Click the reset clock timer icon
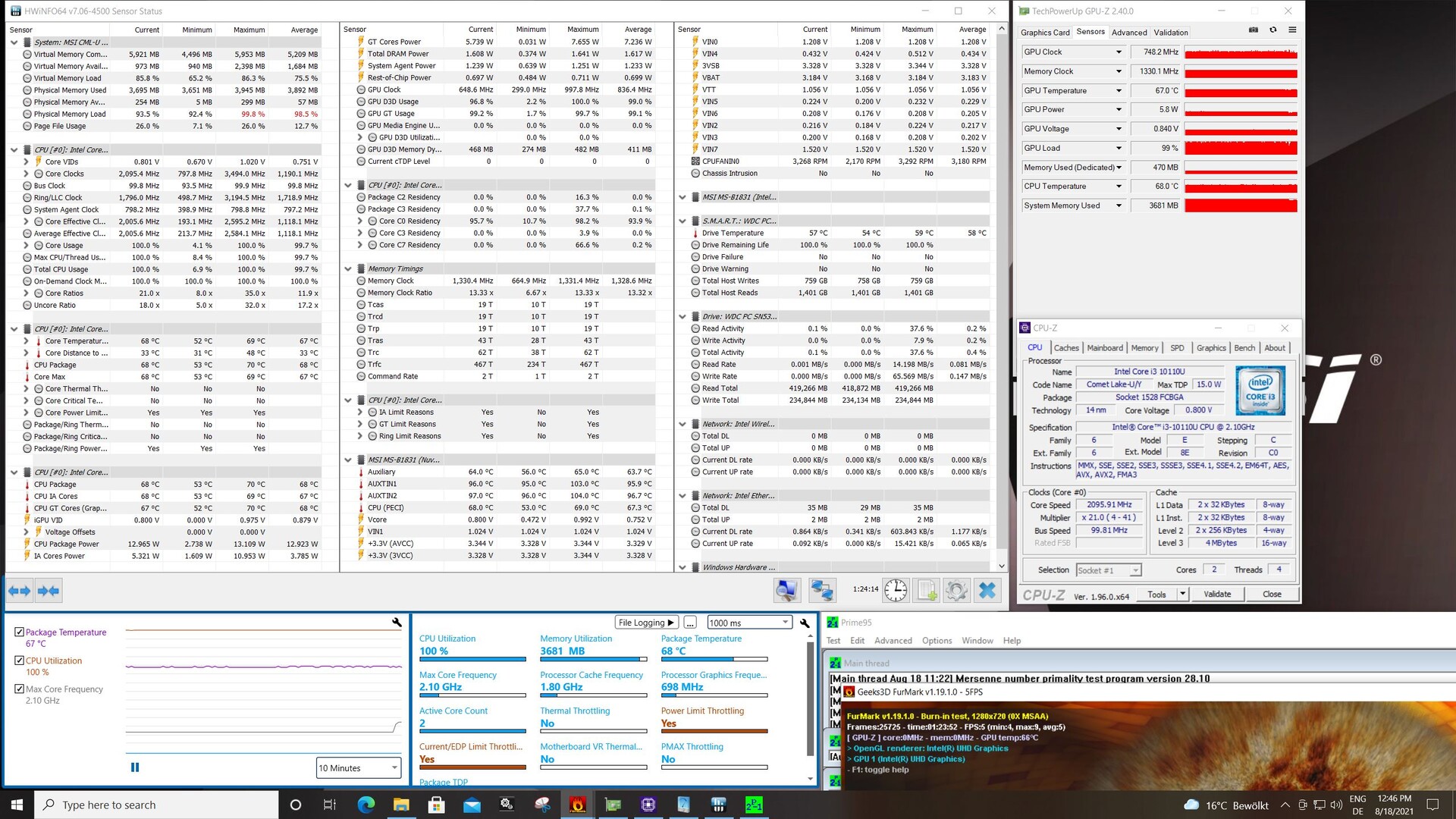 (x=896, y=590)
